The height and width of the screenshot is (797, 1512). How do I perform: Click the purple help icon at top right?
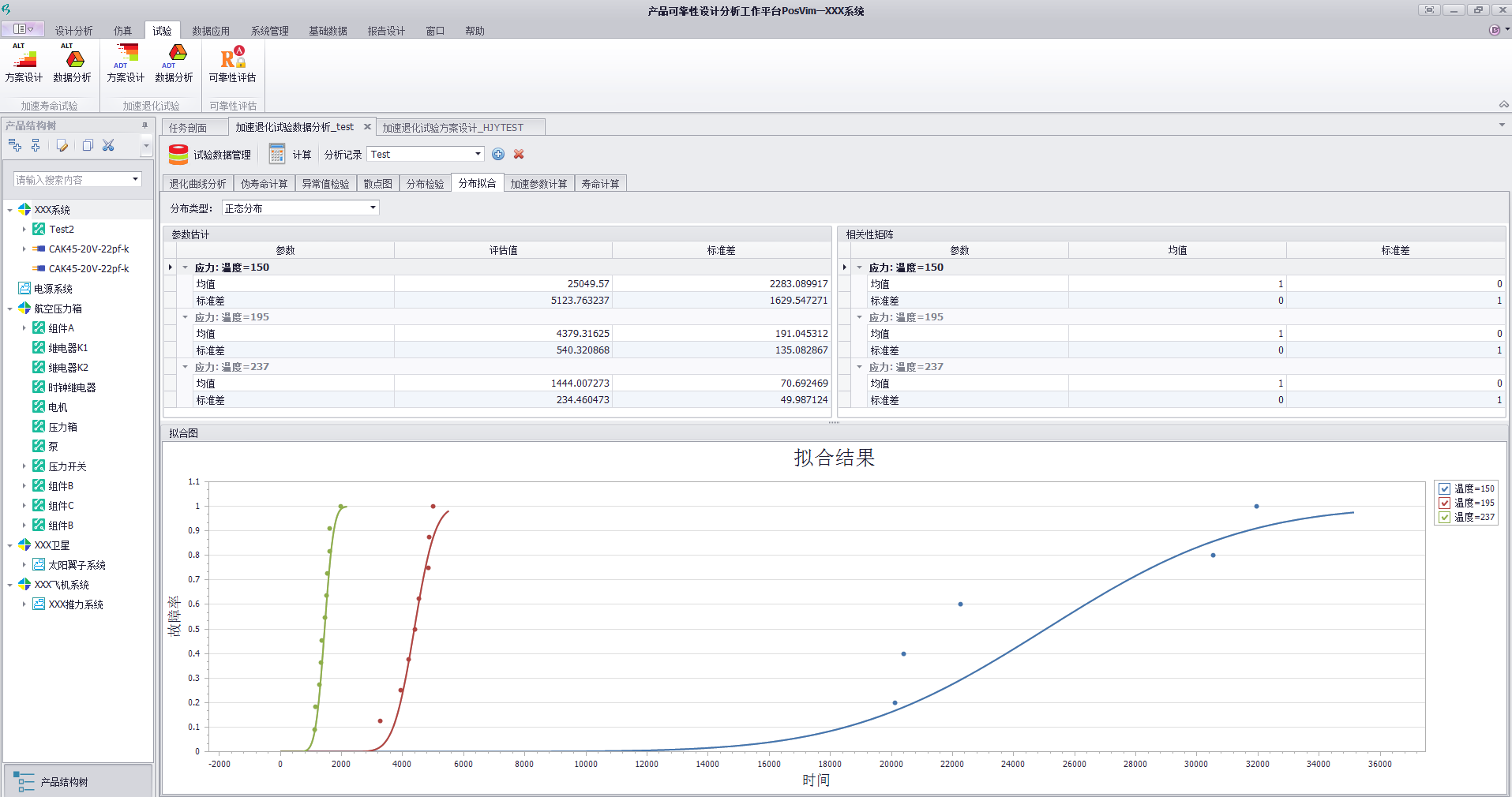point(1494,30)
